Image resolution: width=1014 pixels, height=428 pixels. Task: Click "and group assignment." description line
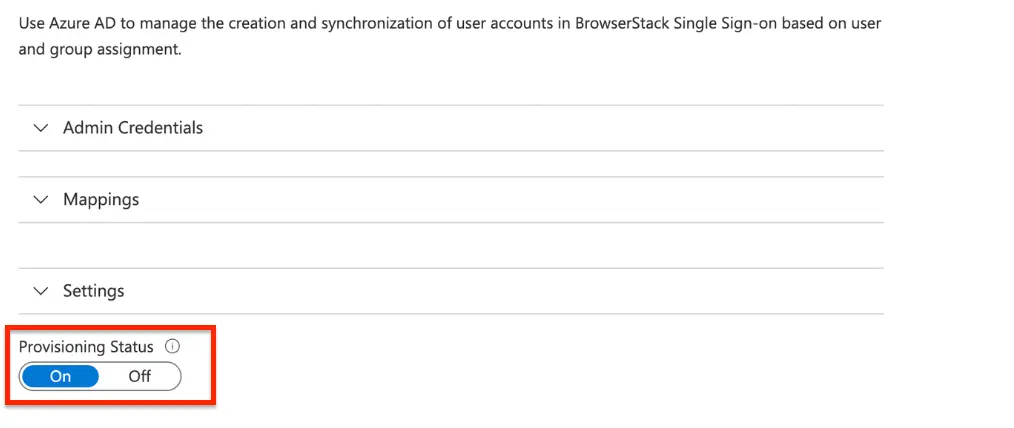(100, 49)
